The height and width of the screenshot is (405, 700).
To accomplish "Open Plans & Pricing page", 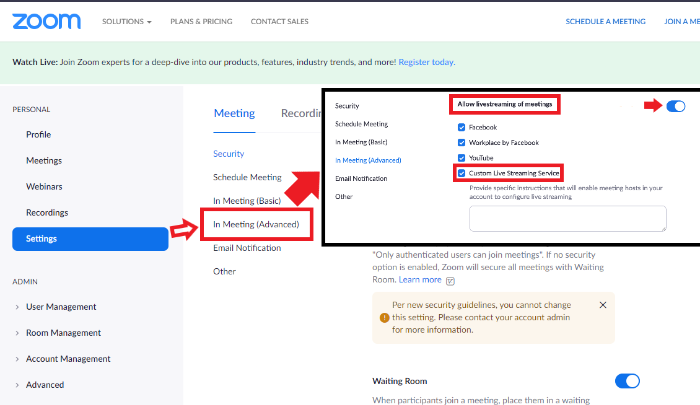I will coord(201,21).
